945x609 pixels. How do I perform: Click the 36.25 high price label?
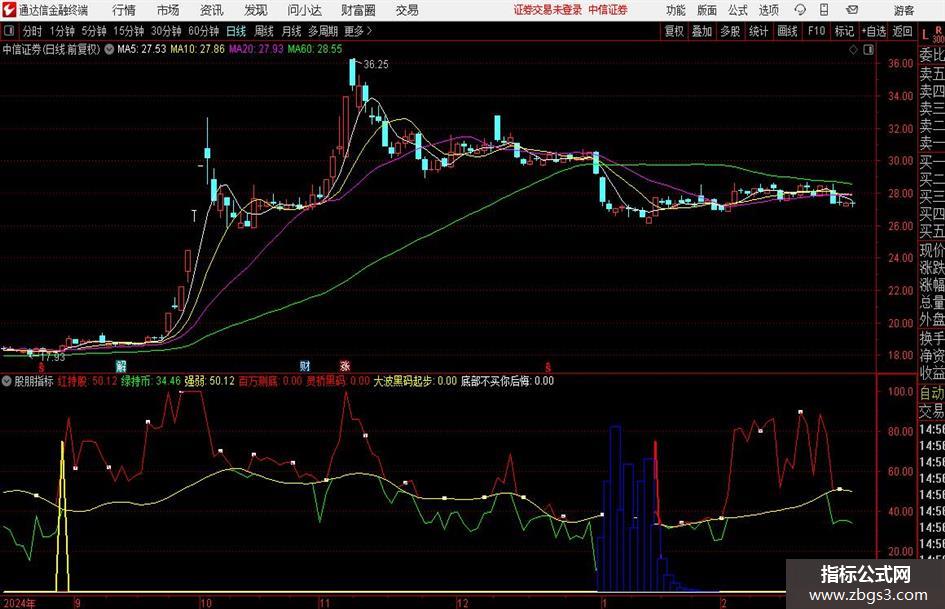point(376,65)
